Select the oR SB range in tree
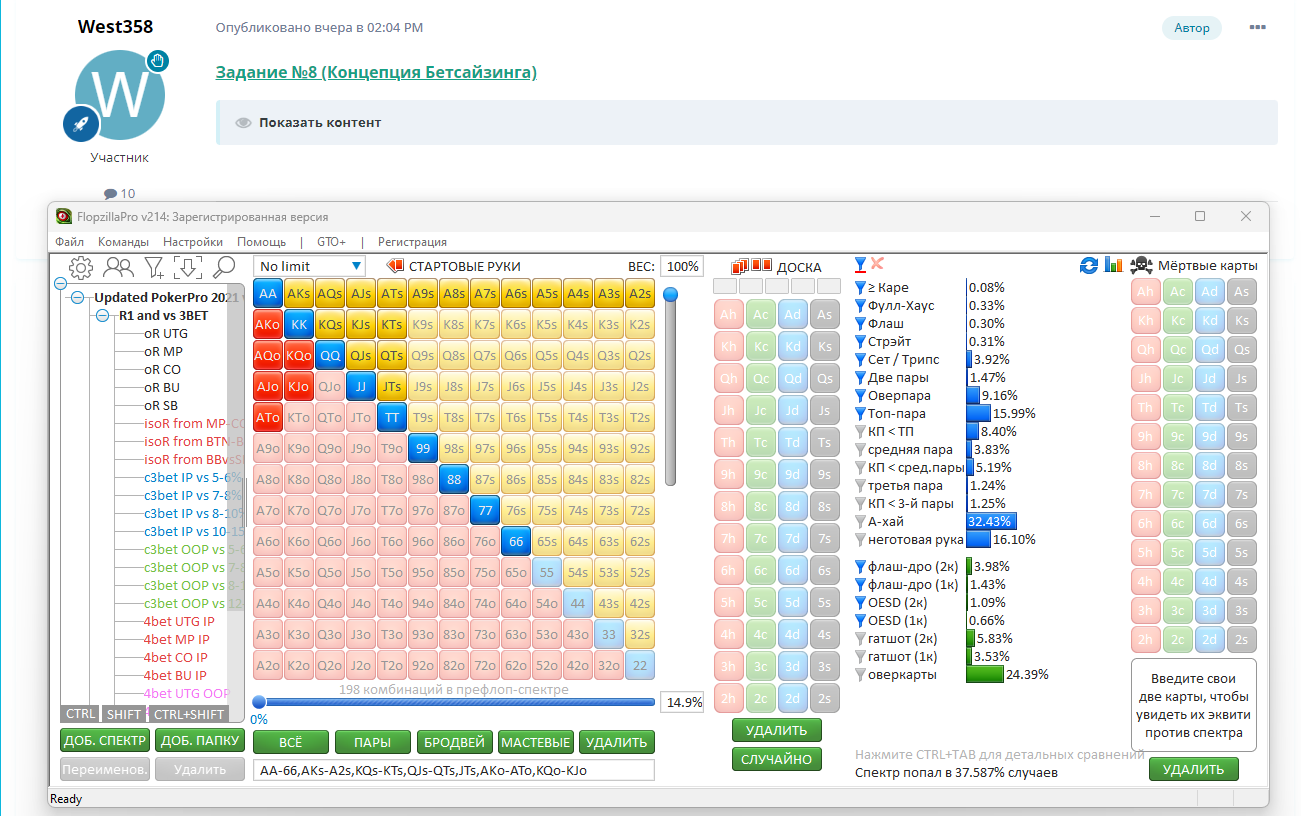Screen dimensions: 1301x816 pos(162,406)
